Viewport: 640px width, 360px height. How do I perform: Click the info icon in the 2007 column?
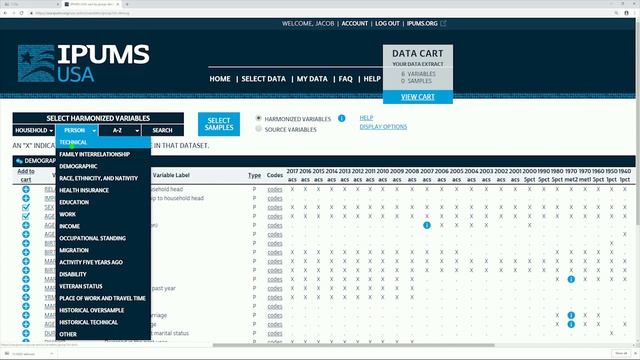pos(427,225)
